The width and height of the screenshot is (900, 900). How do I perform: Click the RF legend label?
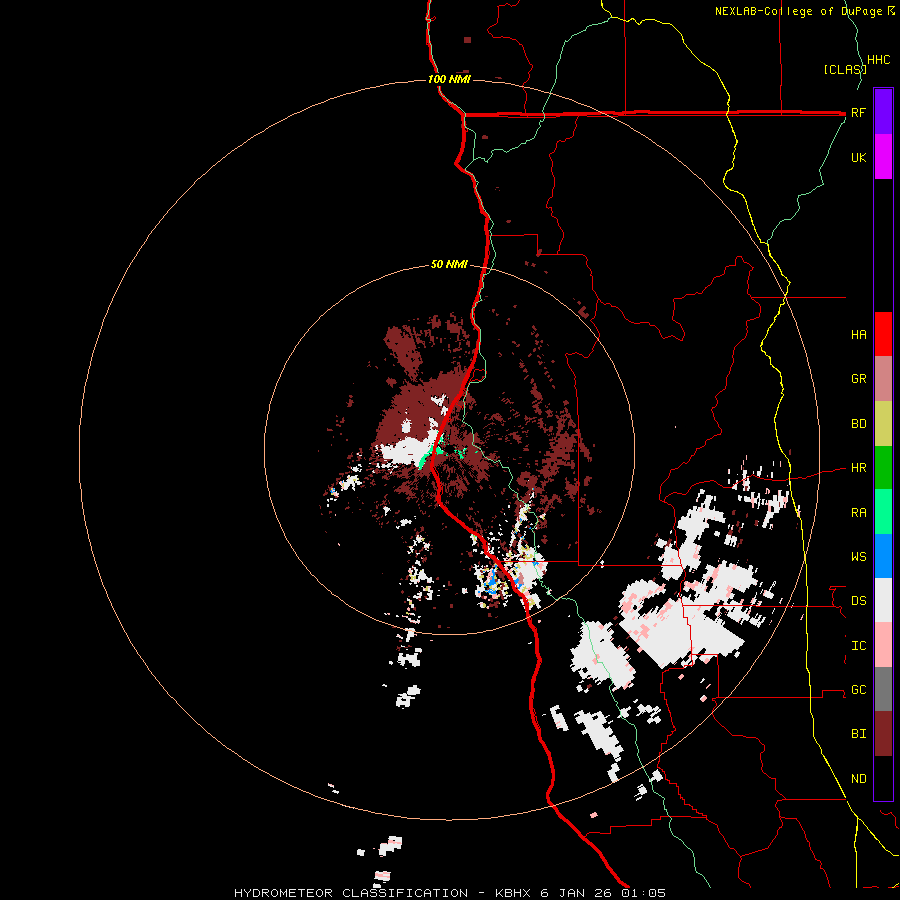(858, 112)
